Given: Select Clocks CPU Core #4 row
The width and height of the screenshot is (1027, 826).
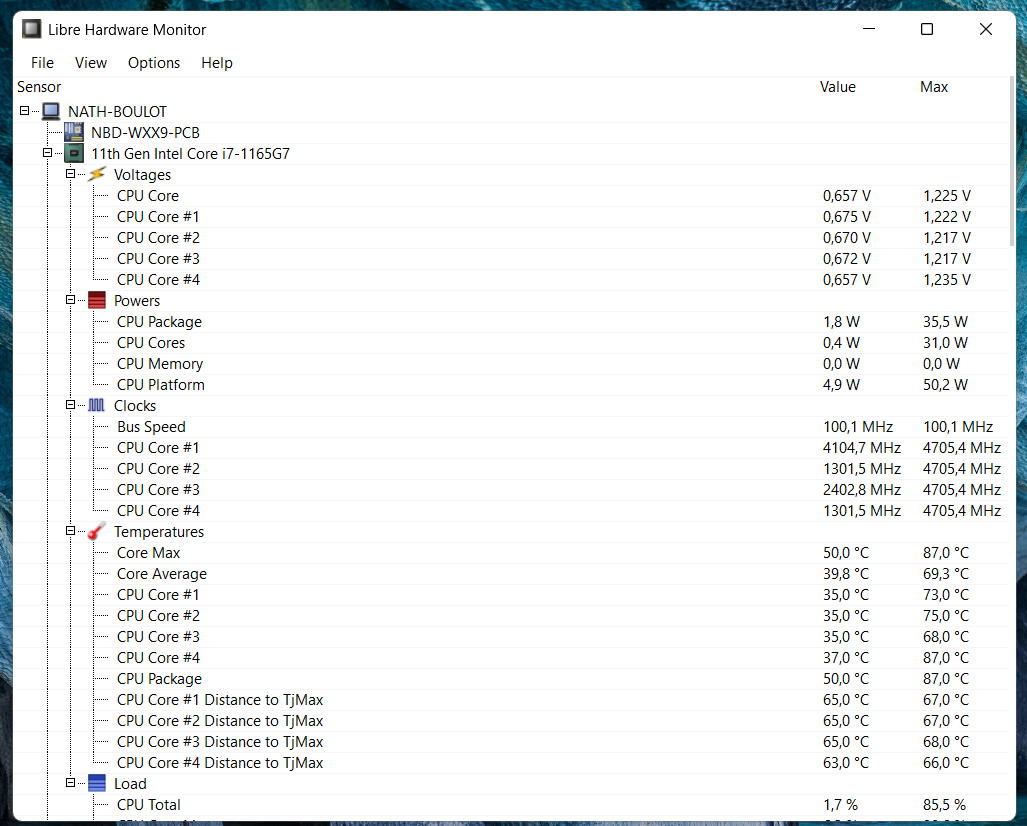Looking at the screenshot, I should (x=511, y=511).
